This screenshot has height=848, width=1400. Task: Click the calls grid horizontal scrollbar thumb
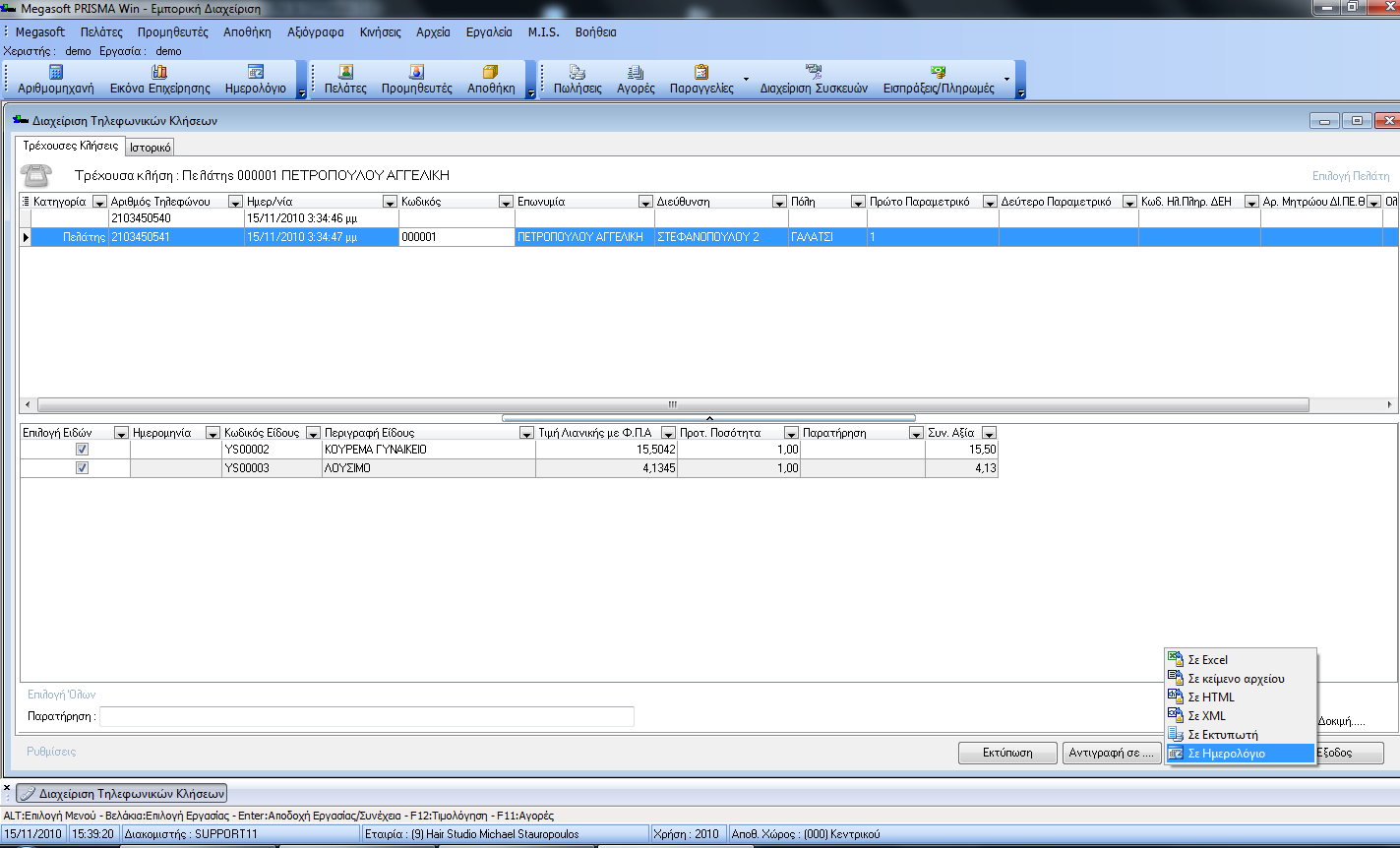tap(673, 404)
